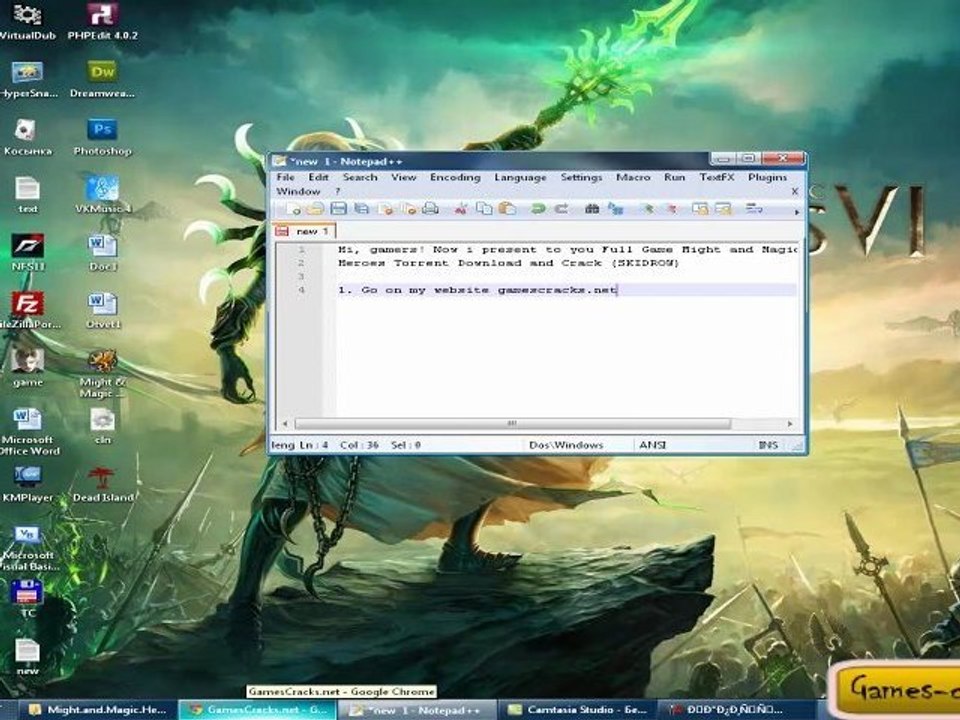Viewport: 960px width, 720px height.
Task: Select the KMPlayer desktop icon
Action: [x=28, y=484]
